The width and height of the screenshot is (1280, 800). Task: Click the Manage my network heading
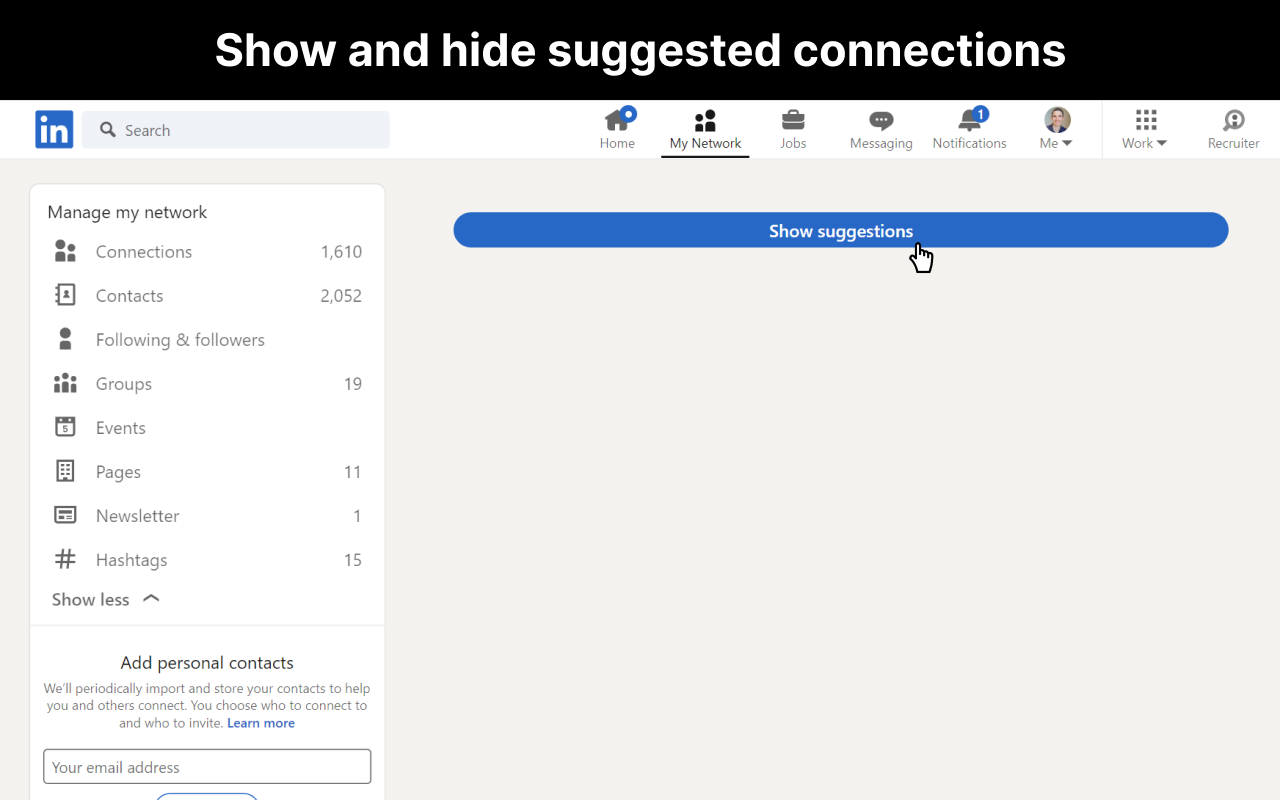[x=127, y=212]
